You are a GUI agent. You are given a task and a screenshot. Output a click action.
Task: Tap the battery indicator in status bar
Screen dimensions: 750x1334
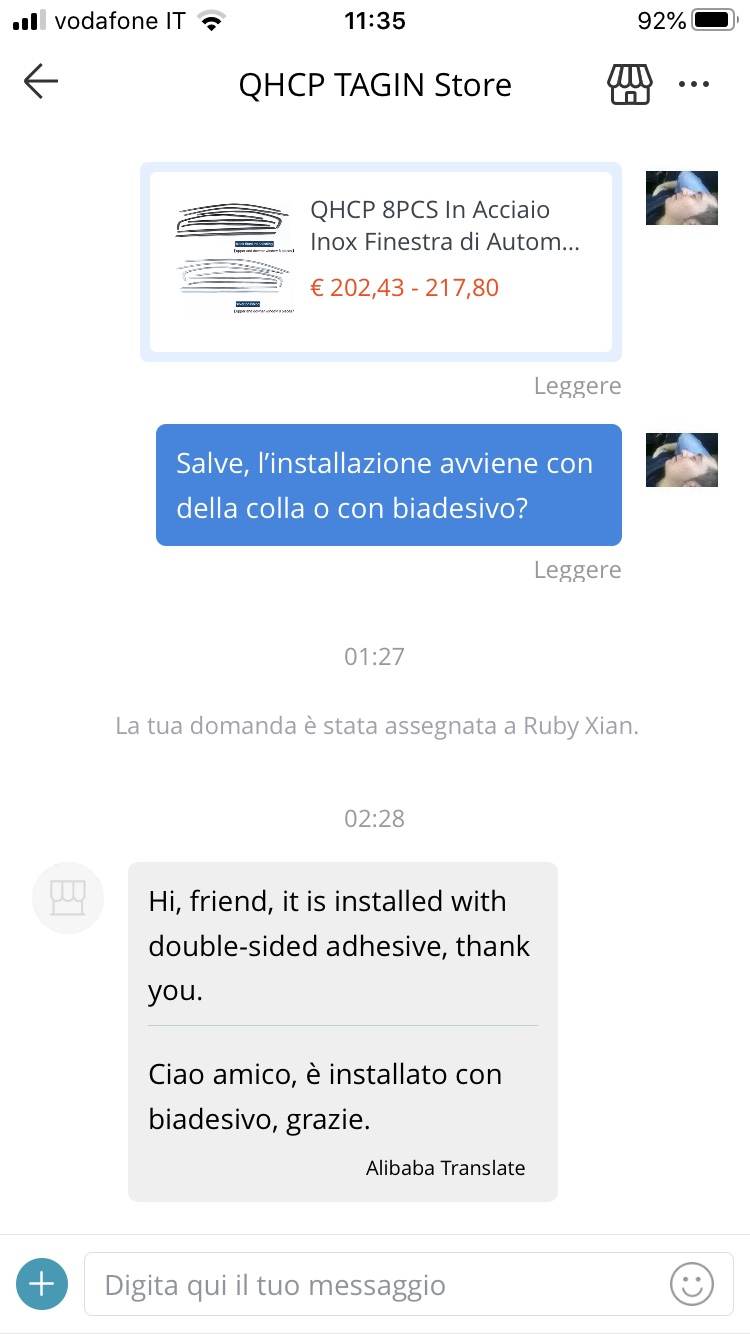click(x=714, y=20)
